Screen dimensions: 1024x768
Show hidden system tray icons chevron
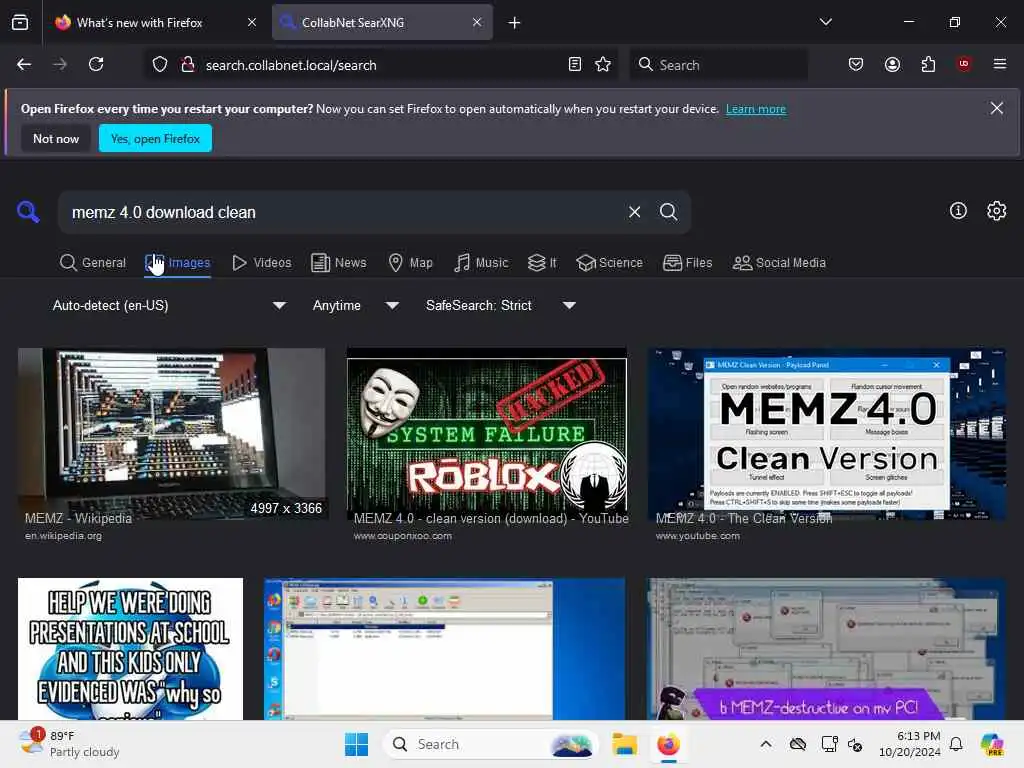(x=766, y=744)
